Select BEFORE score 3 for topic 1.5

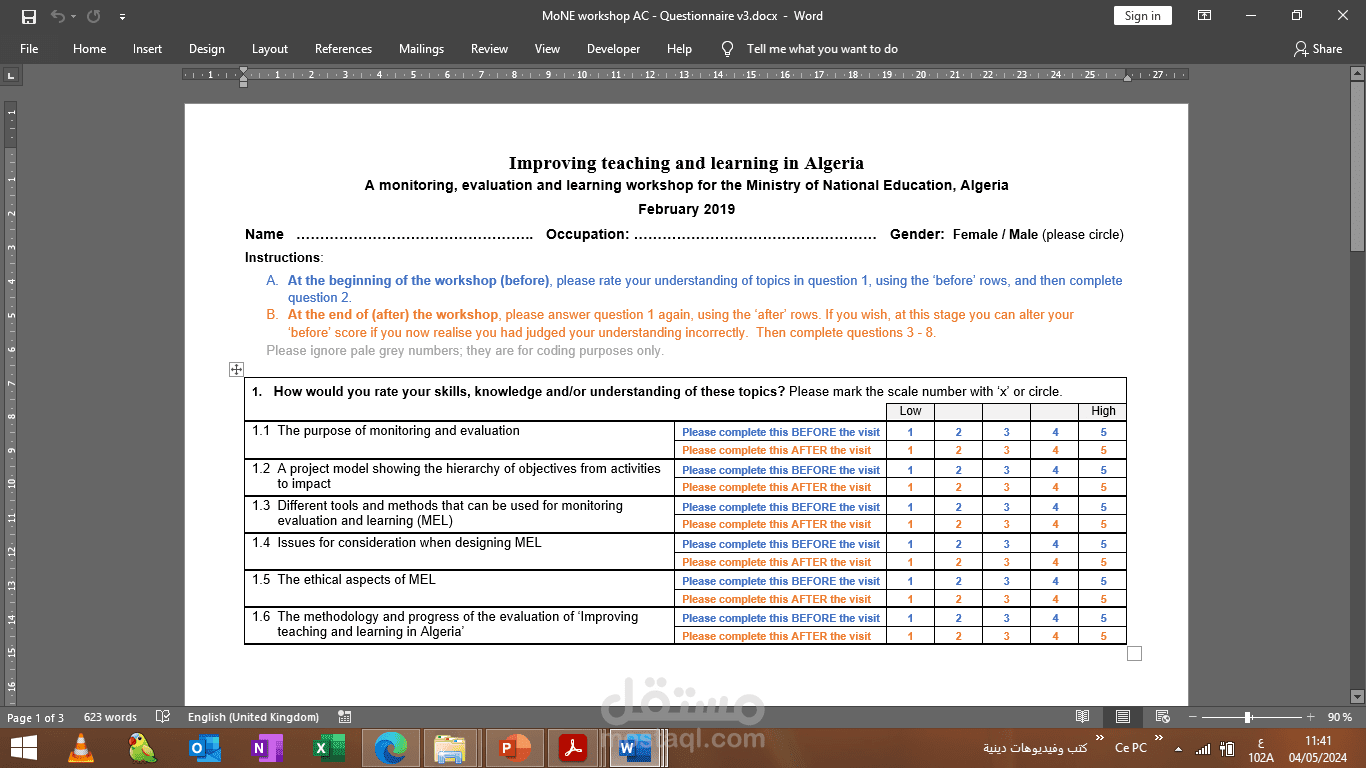tap(1006, 581)
